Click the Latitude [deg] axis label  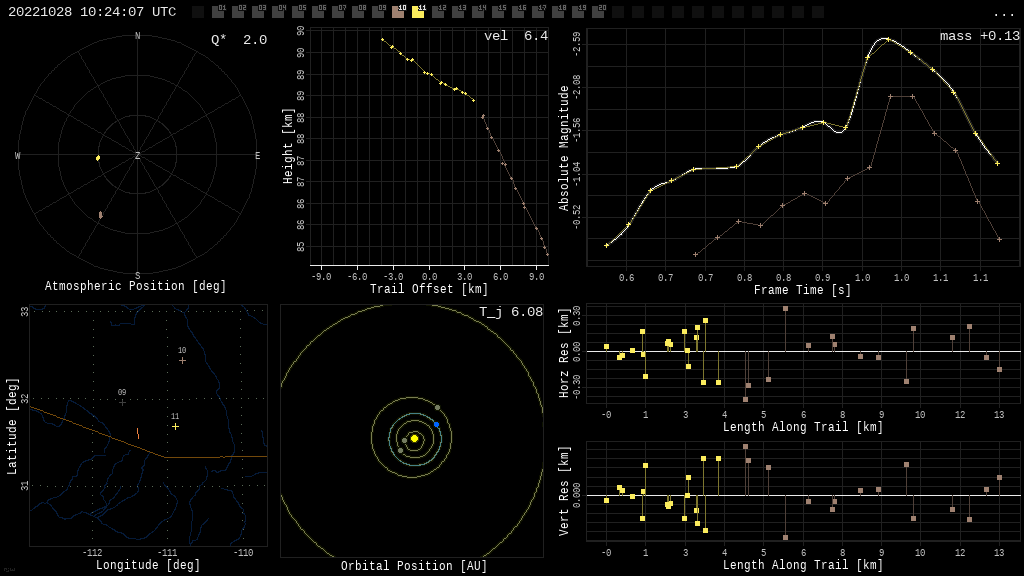click(x=12, y=426)
